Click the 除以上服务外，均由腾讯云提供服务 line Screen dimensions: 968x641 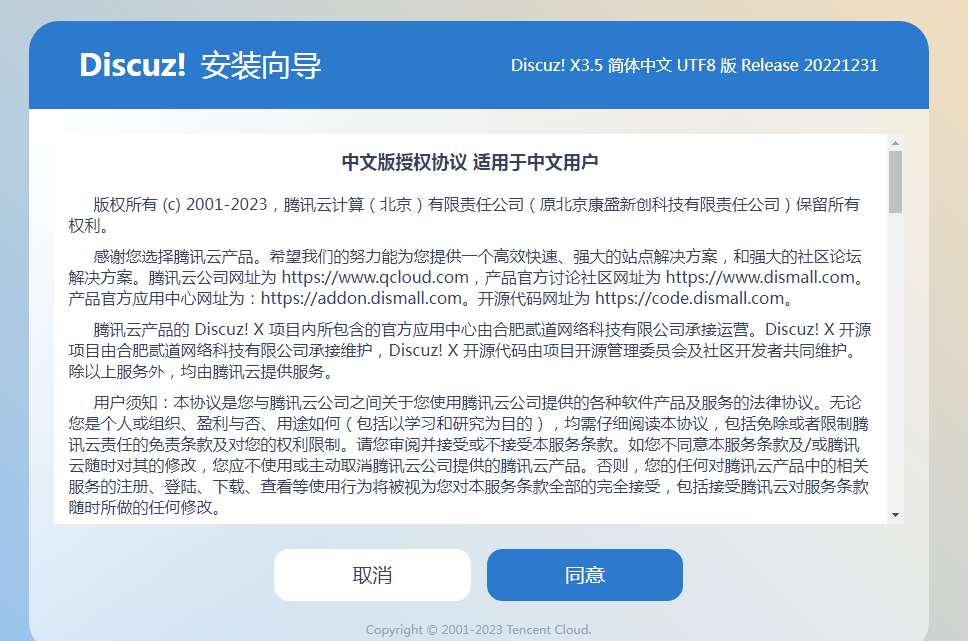202,371
